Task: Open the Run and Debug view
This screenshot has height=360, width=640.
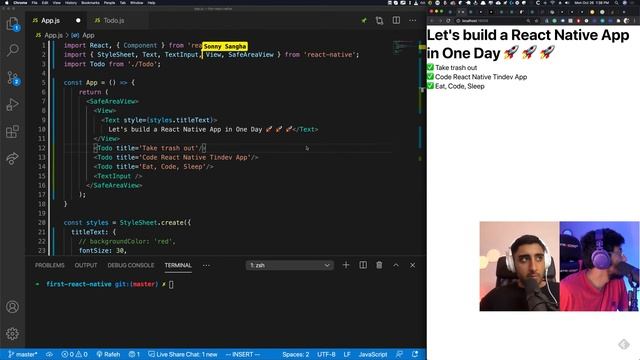Action: [13, 105]
